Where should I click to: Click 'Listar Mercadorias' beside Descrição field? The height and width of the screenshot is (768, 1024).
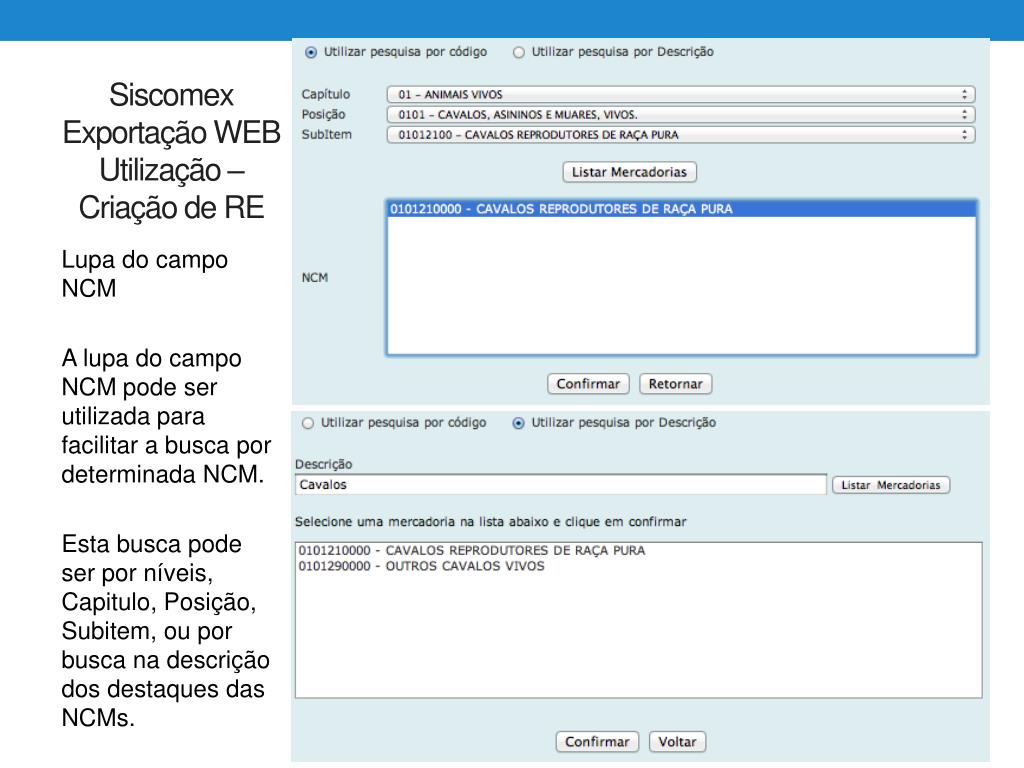coord(891,485)
